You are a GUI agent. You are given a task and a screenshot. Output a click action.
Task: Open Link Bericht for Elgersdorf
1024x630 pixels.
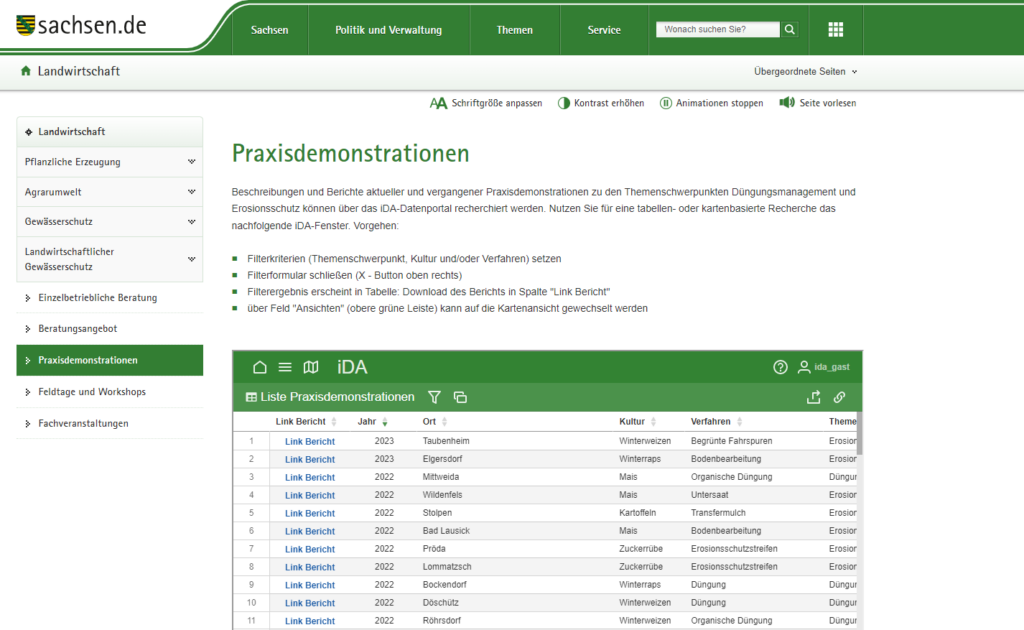[310, 460]
